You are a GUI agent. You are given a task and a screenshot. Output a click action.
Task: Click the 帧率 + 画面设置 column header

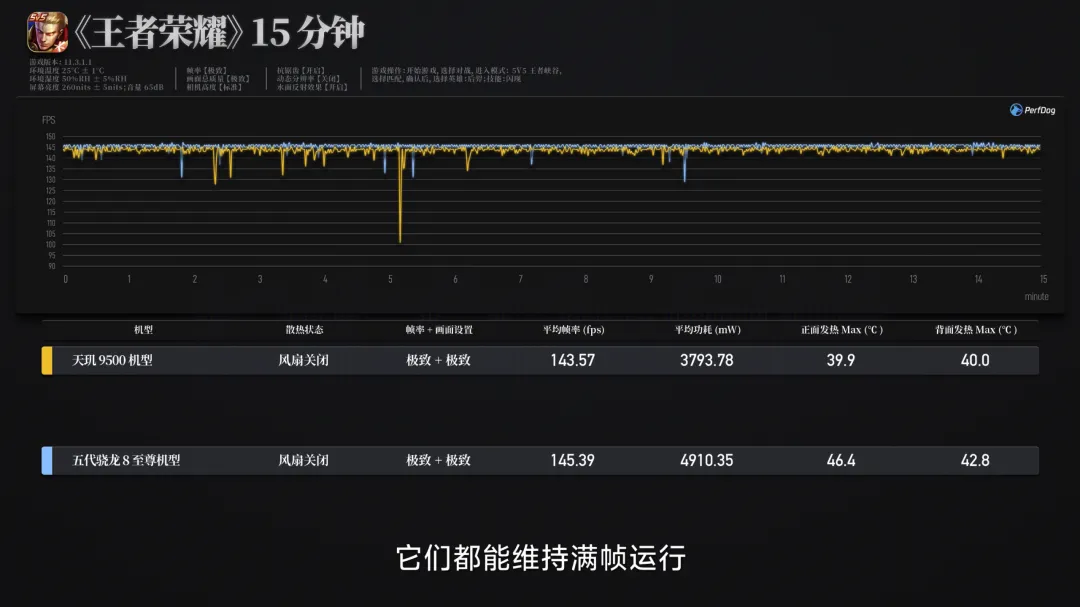439,330
